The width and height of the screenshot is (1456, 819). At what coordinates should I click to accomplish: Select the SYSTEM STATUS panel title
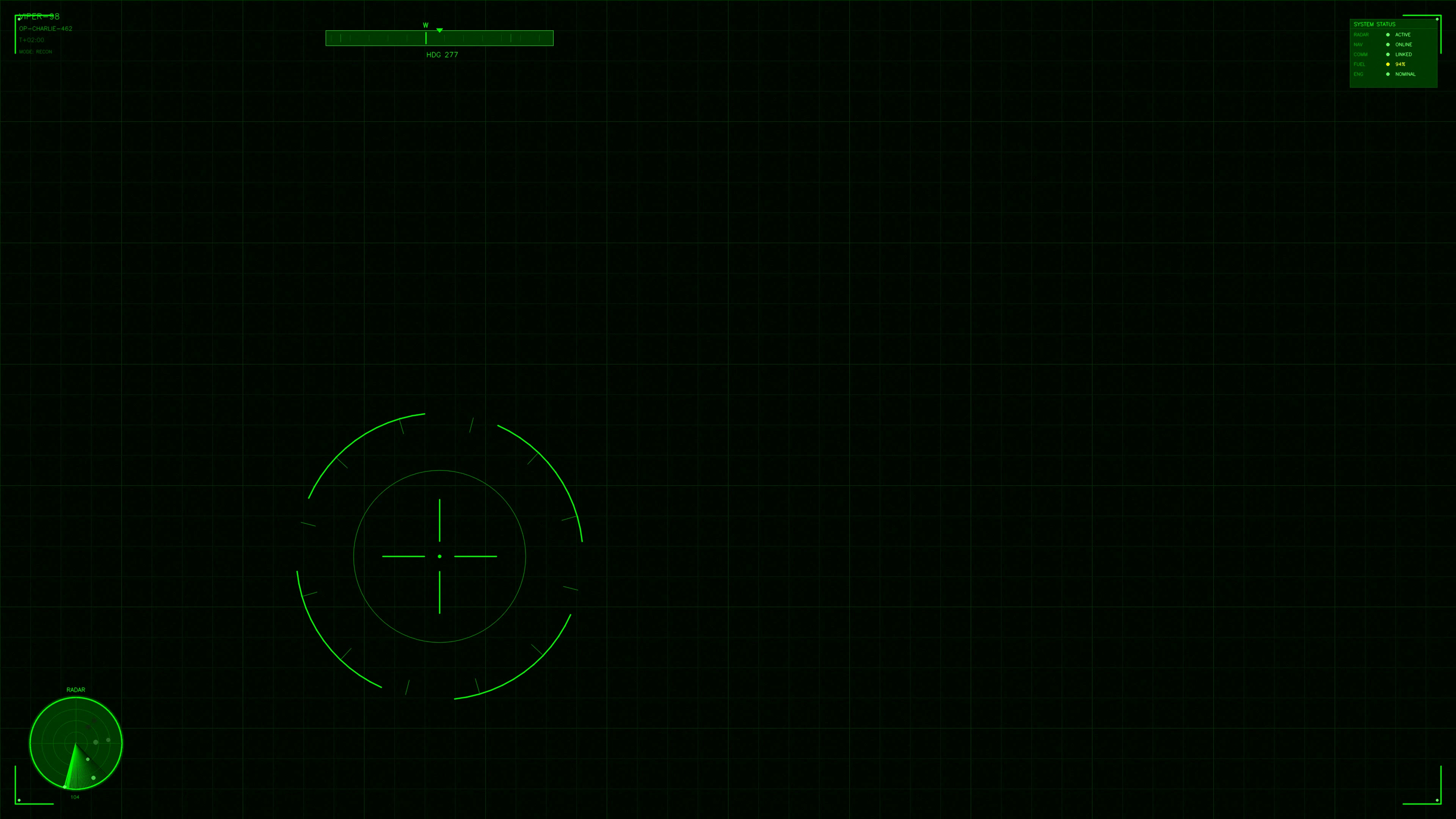point(1374,24)
